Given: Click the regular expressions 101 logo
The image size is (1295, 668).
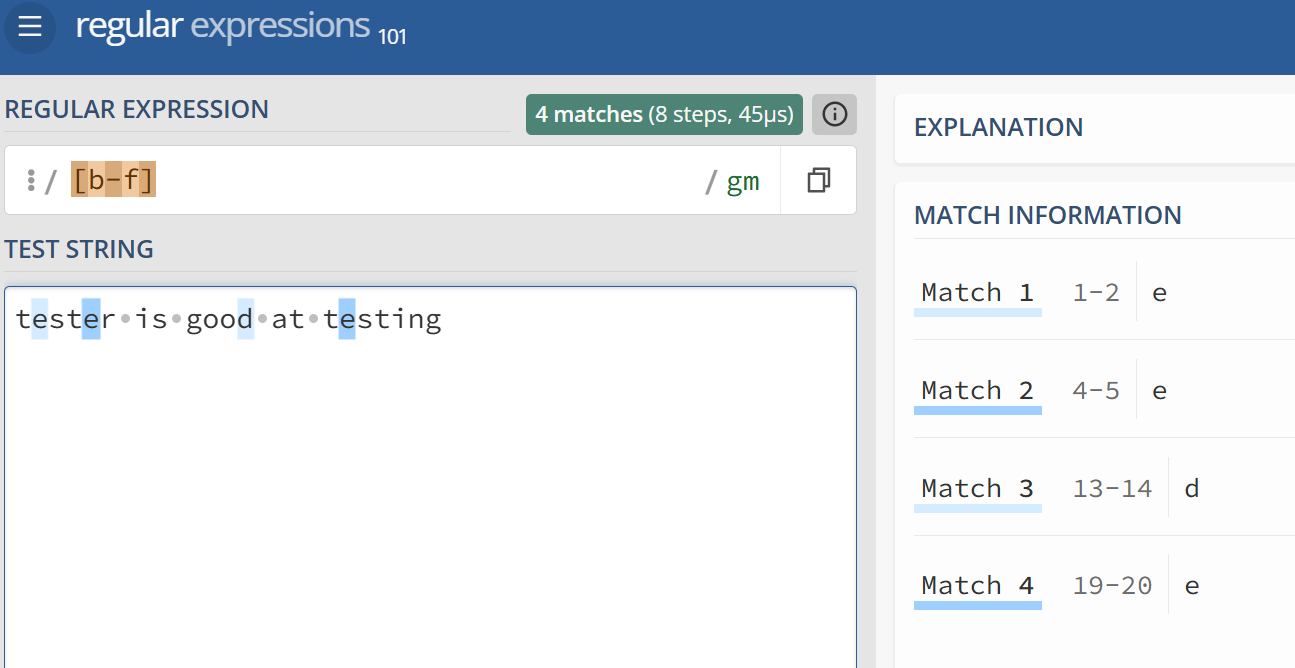Looking at the screenshot, I should [241, 26].
